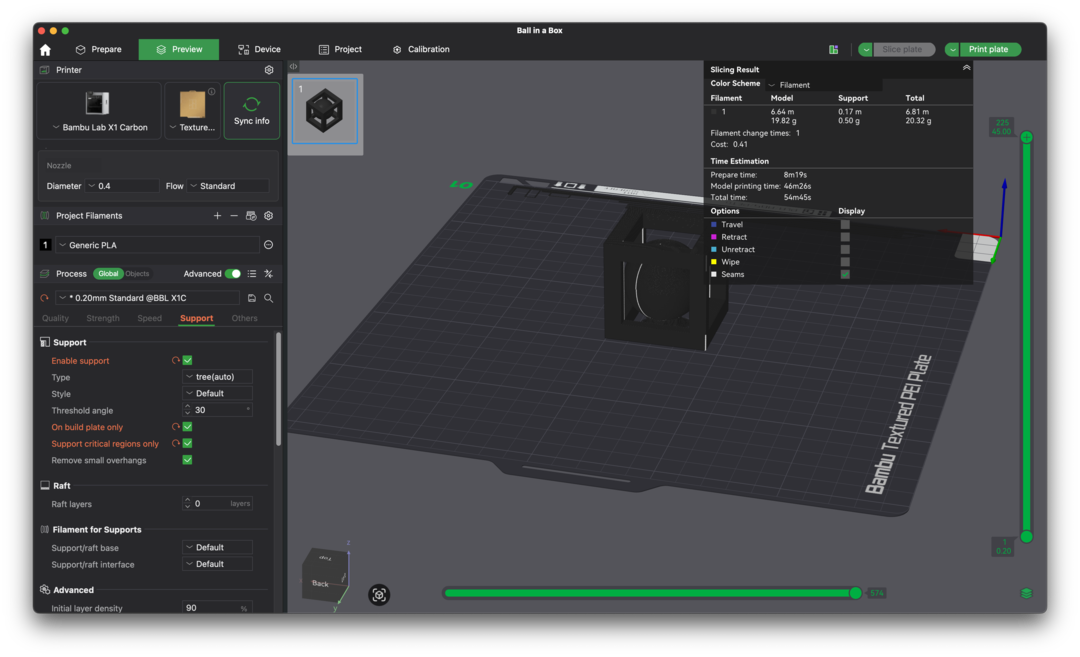Image resolution: width=1080 pixels, height=657 pixels.
Task: Switch to the Device tab
Action: (259, 50)
